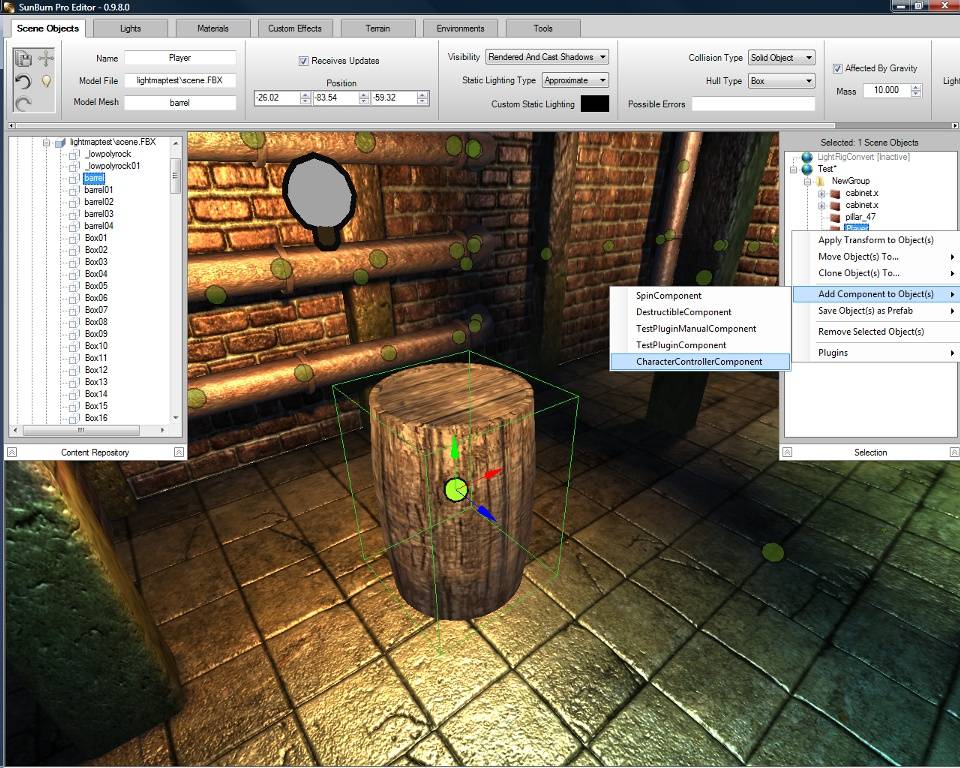Select Remove Selected Object(s) menu entry
This screenshot has width=960, height=768.
[x=871, y=332]
